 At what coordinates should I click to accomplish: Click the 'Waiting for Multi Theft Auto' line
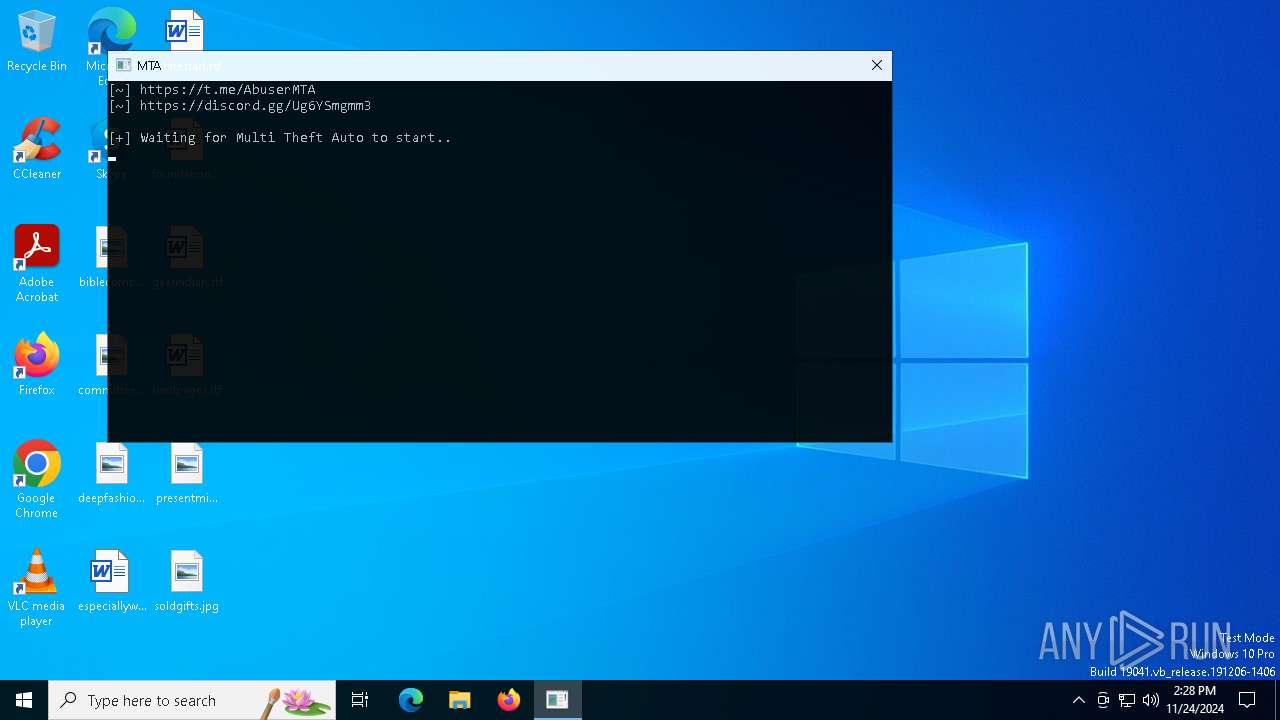click(x=280, y=137)
